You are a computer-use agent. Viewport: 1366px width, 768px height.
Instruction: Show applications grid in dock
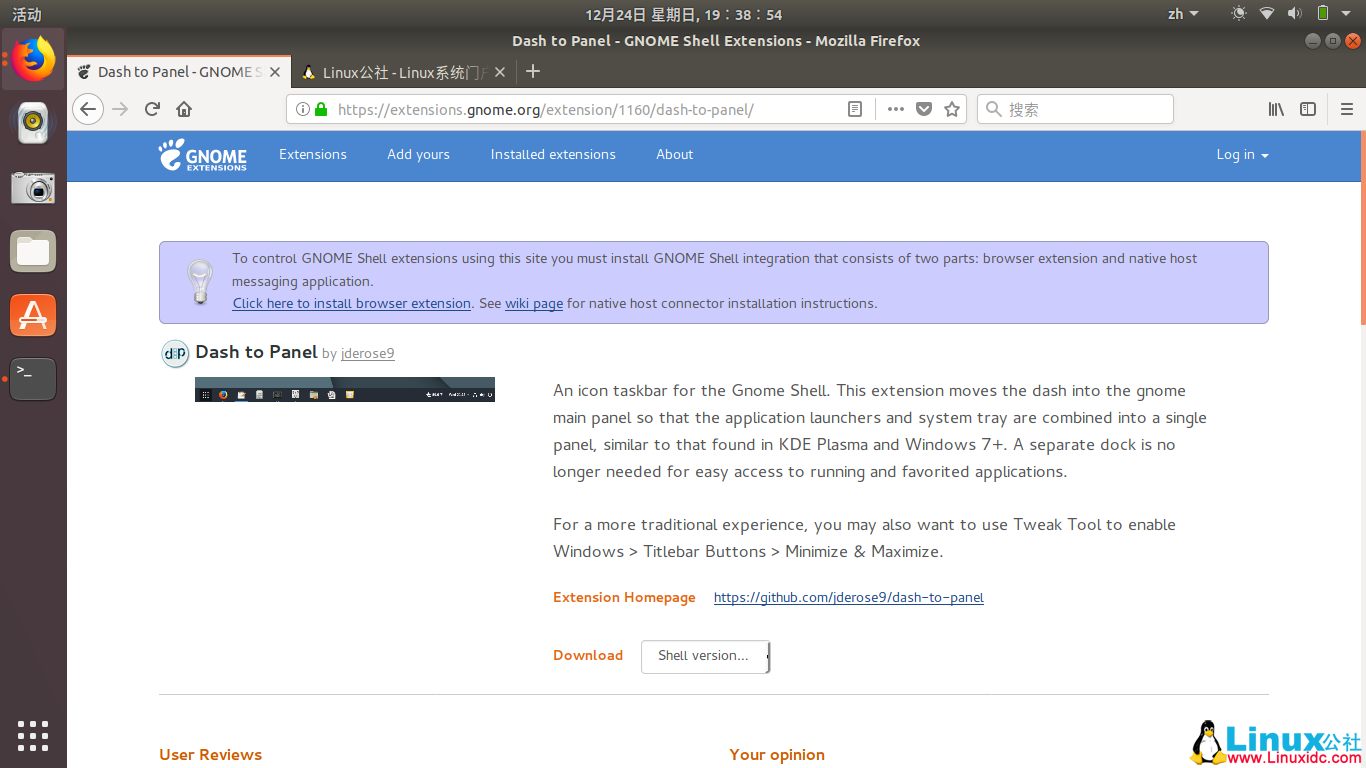coord(33,735)
